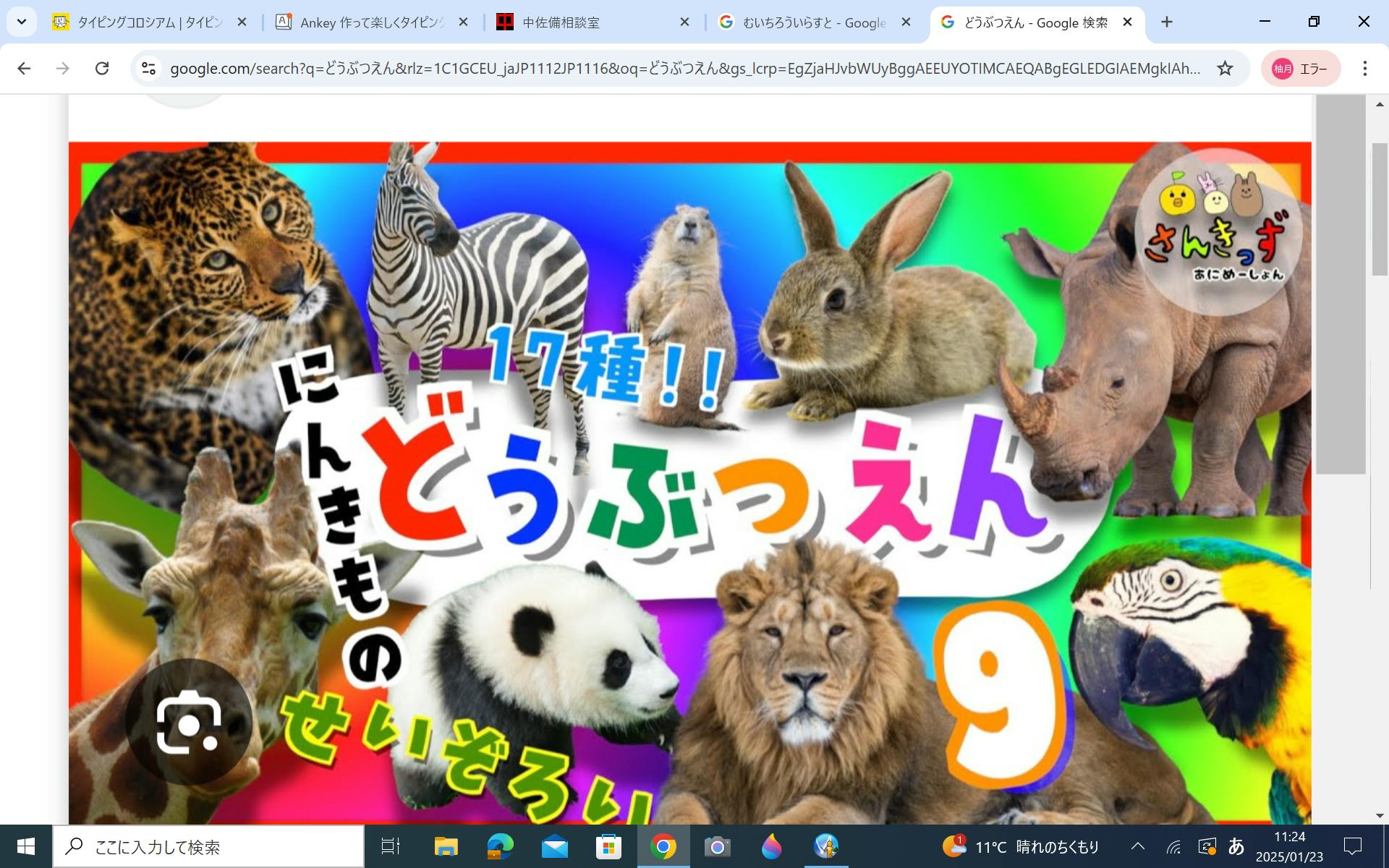1389x868 pixels.
Task: Close the Ankey typing tab
Action: 464,22
